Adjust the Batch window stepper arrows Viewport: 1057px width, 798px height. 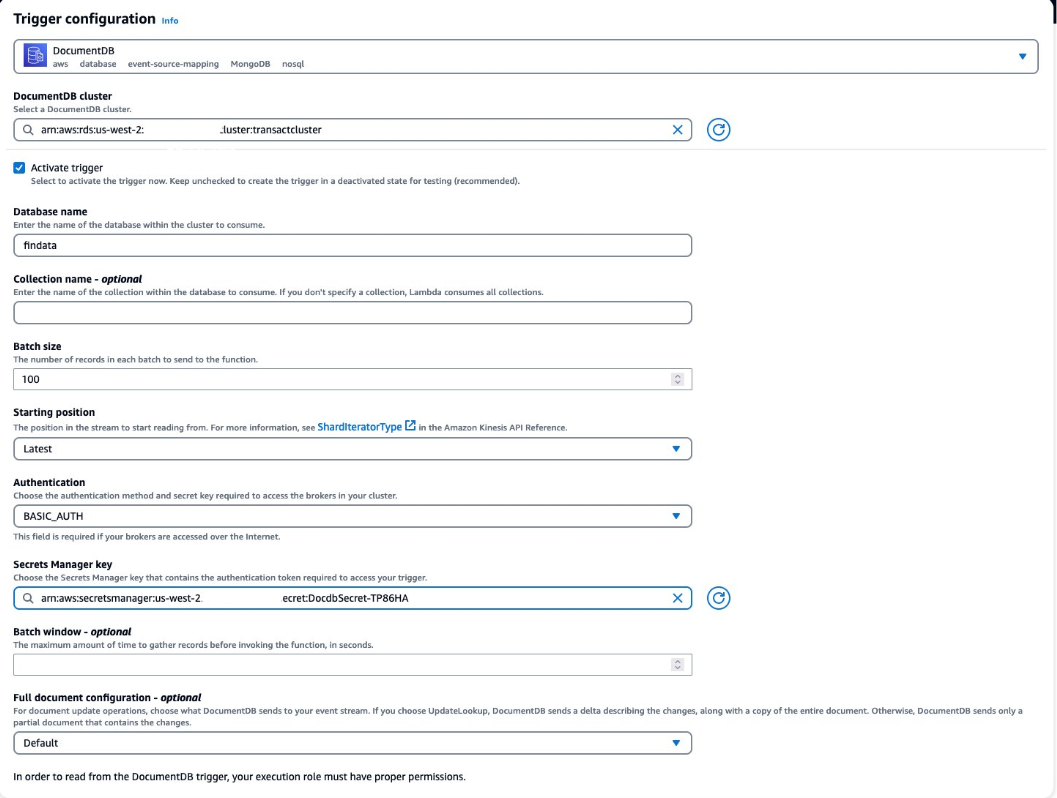677,665
